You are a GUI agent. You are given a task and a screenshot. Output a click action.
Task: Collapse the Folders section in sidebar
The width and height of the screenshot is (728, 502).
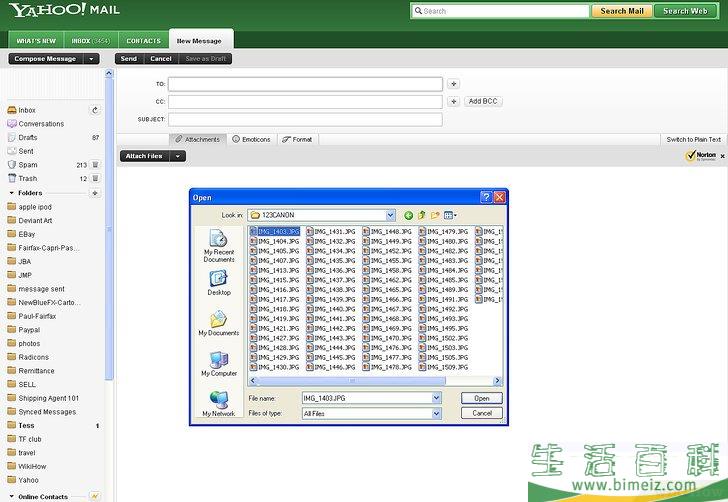point(11,193)
